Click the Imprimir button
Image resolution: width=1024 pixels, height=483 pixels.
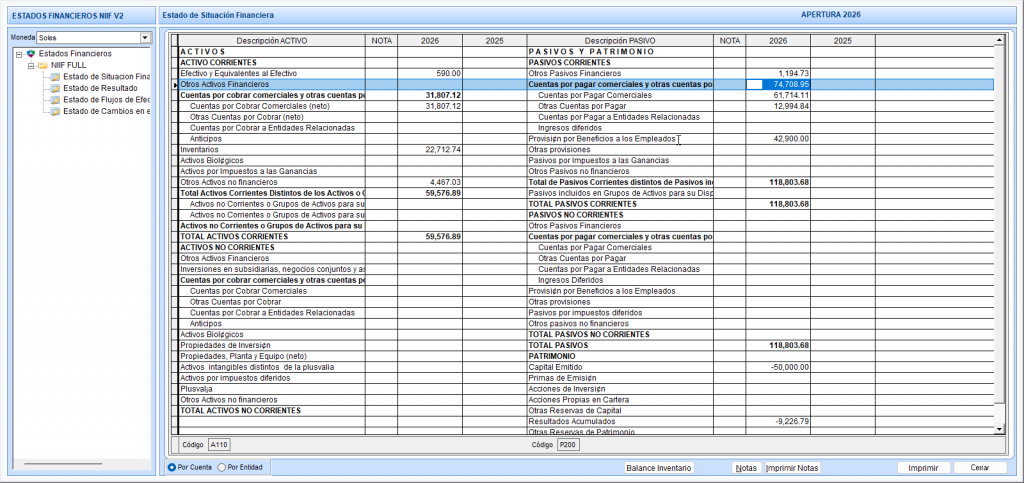click(x=923, y=468)
